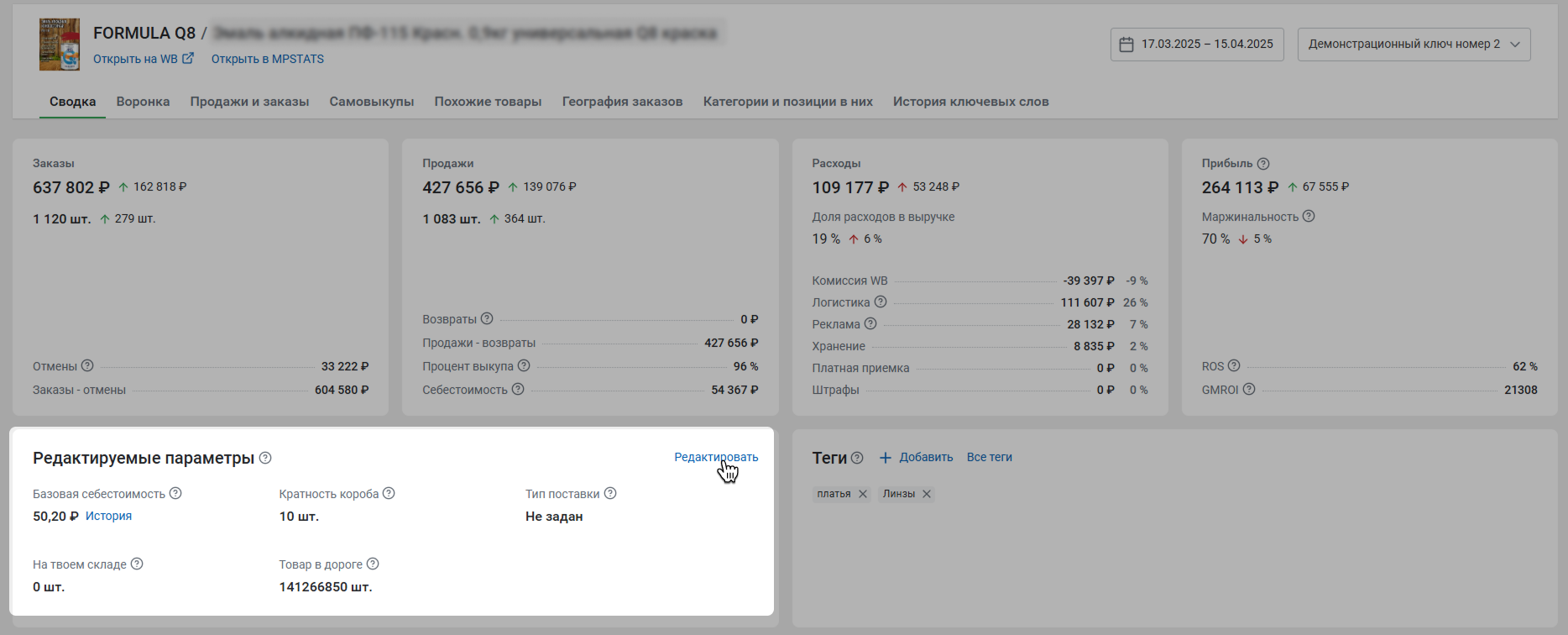Show help tooltip for Товар в дороге
The height and width of the screenshot is (635, 1568).
coord(373,564)
